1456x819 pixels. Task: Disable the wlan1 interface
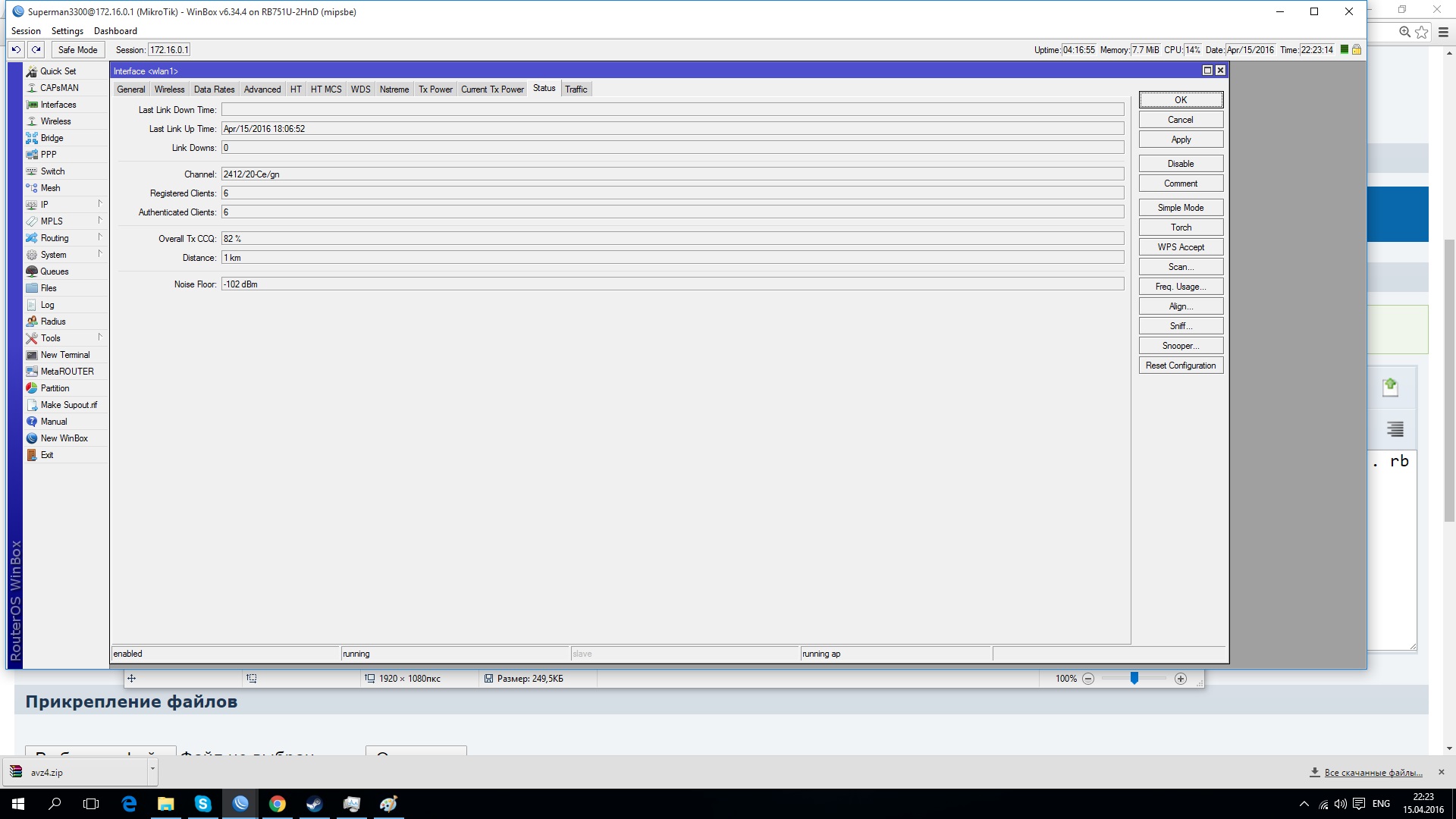[x=1180, y=164]
